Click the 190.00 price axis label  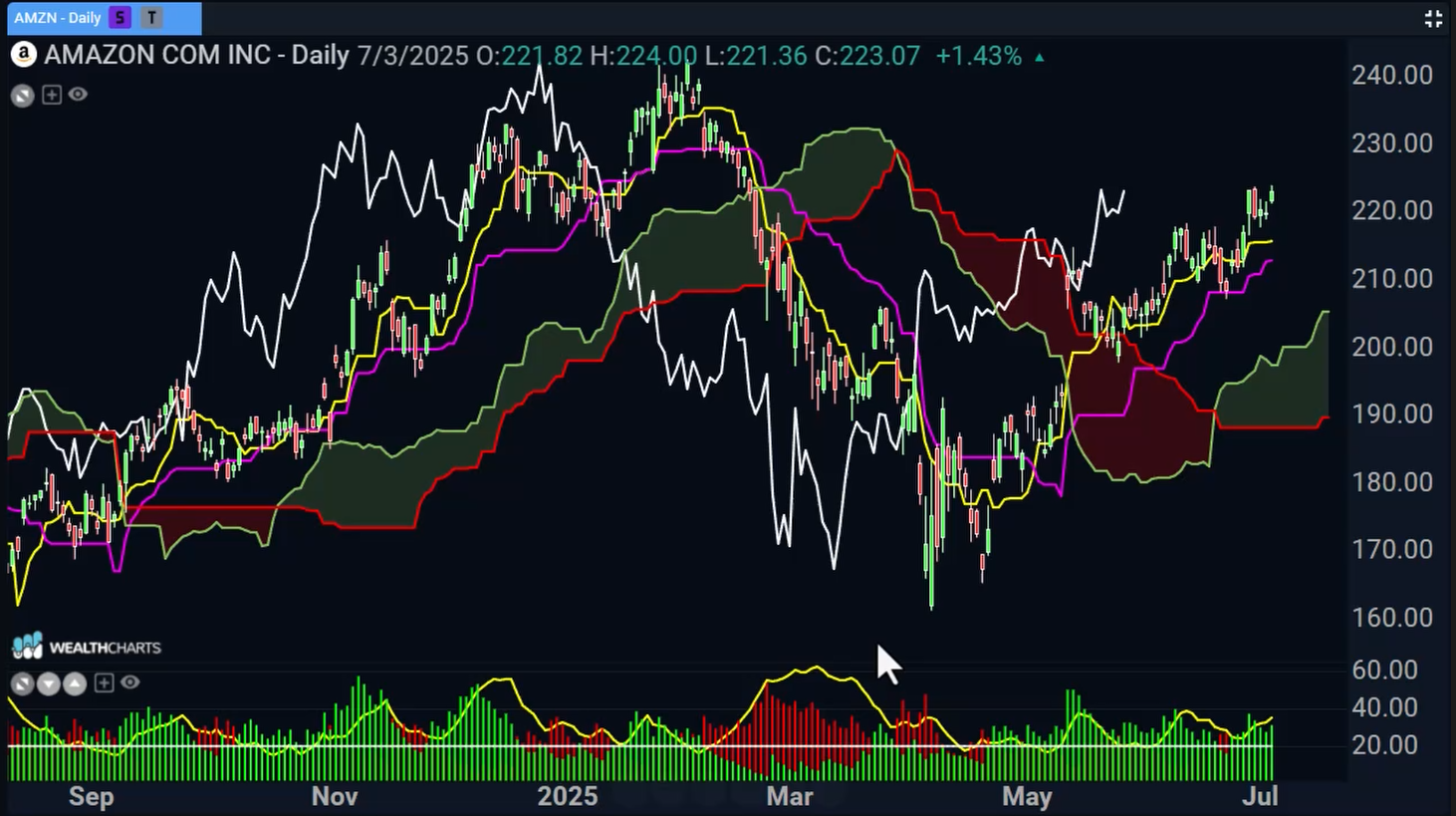(x=1391, y=413)
